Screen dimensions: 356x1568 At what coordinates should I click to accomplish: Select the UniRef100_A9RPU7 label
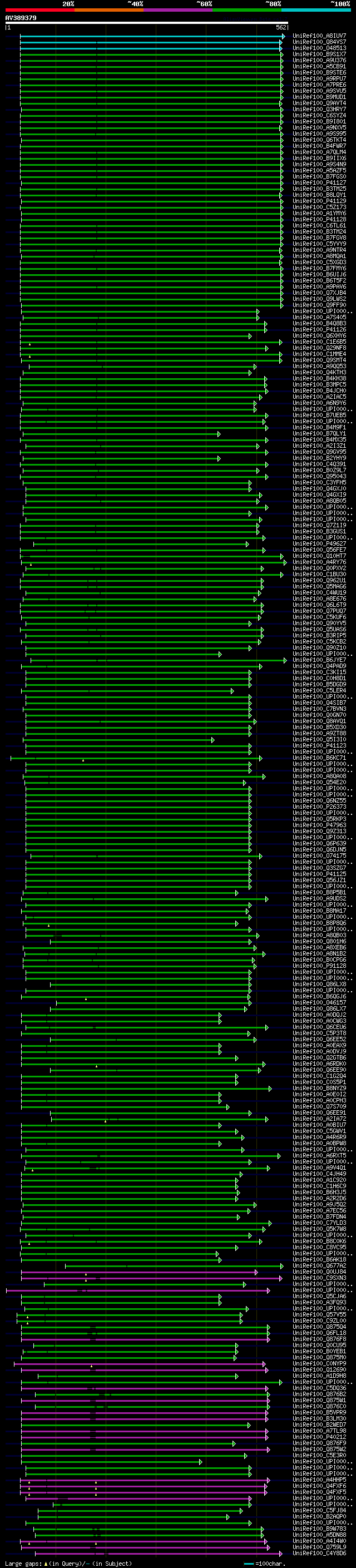(319, 78)
